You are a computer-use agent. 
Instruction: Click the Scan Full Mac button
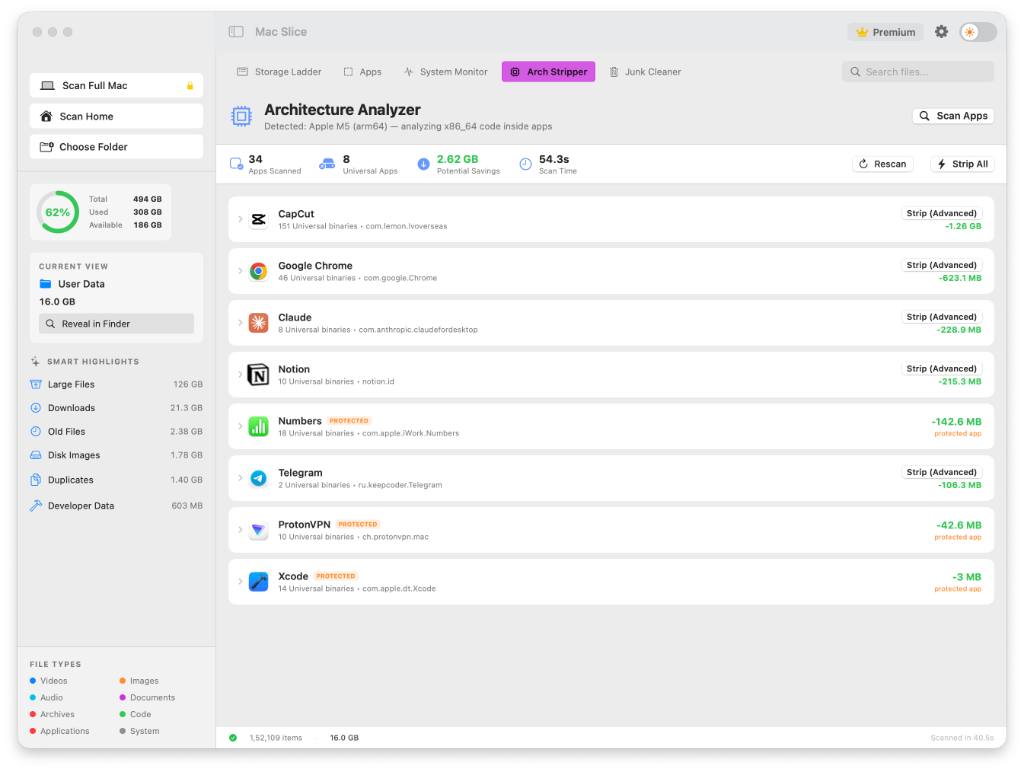click(x=116, y=86)
